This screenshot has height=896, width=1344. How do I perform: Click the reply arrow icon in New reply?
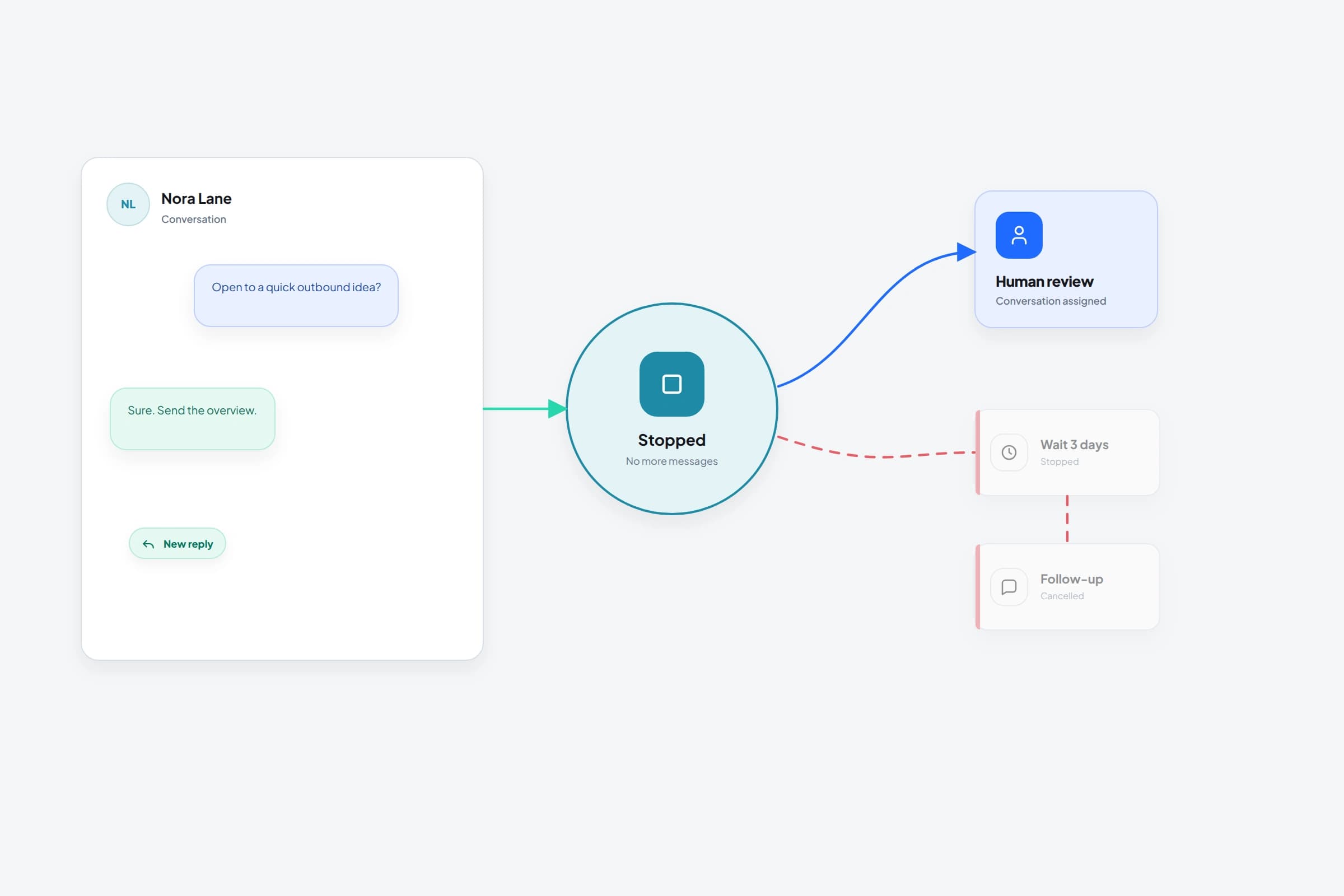148,544
